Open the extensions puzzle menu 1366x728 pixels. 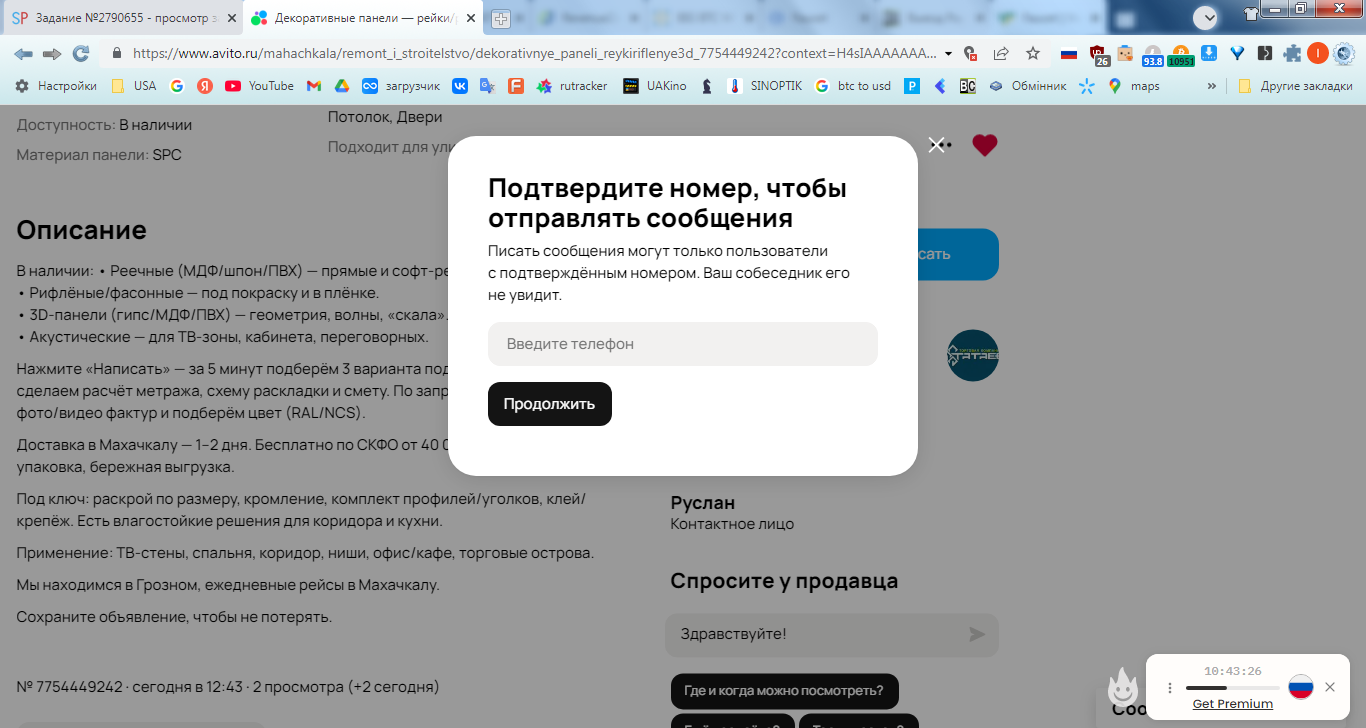point(1292,54)
